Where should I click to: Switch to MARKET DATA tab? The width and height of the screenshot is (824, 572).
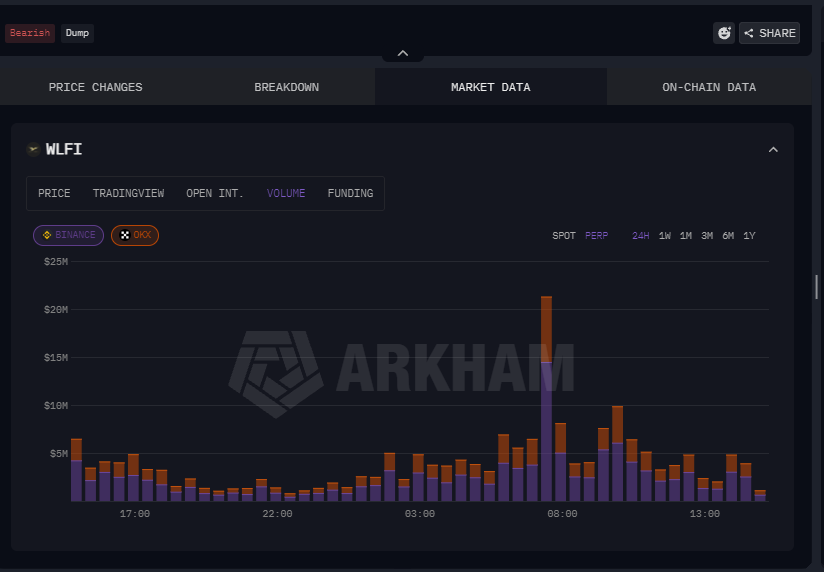click(x=491, y=87)
